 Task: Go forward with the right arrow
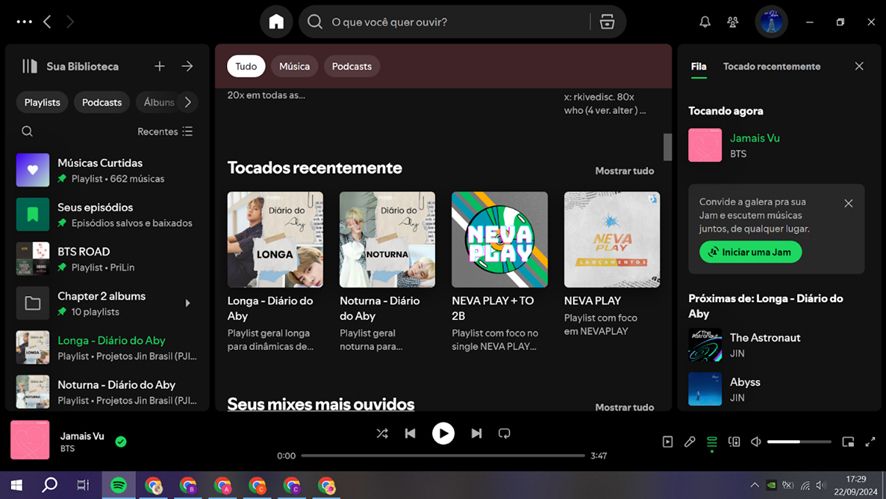click(x=70, y=21)
